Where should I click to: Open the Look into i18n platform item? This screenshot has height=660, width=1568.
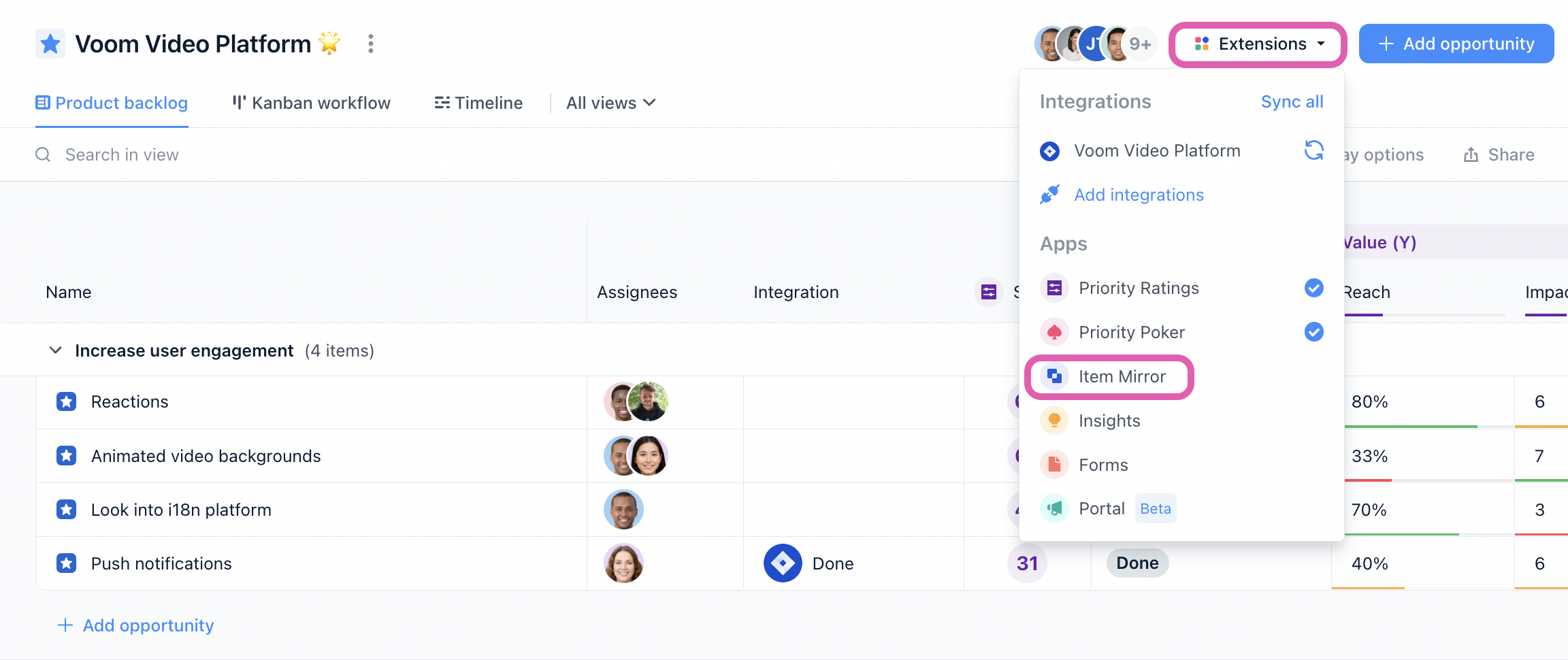point(181,510)
